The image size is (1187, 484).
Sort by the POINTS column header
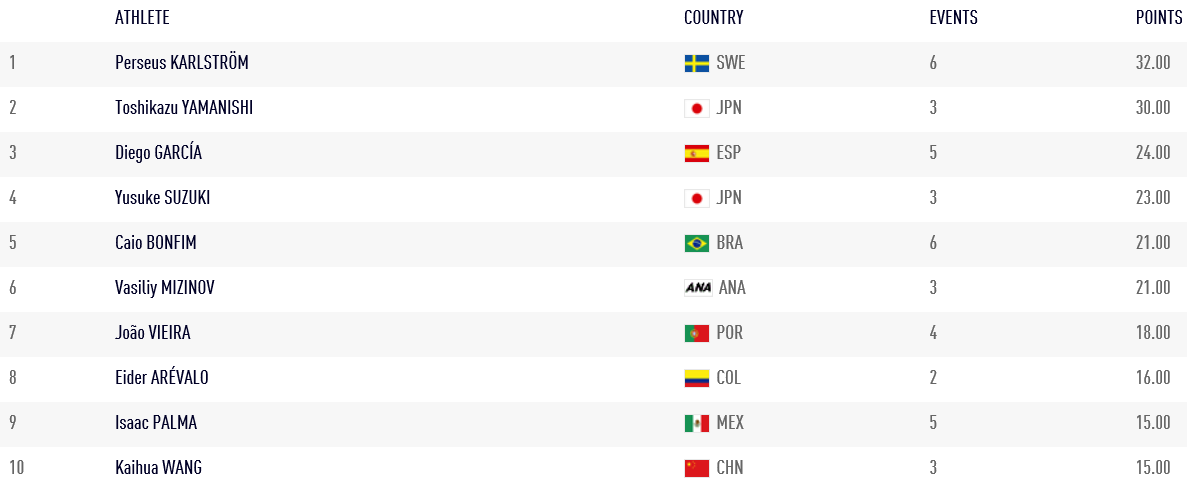coord(1159,17)
